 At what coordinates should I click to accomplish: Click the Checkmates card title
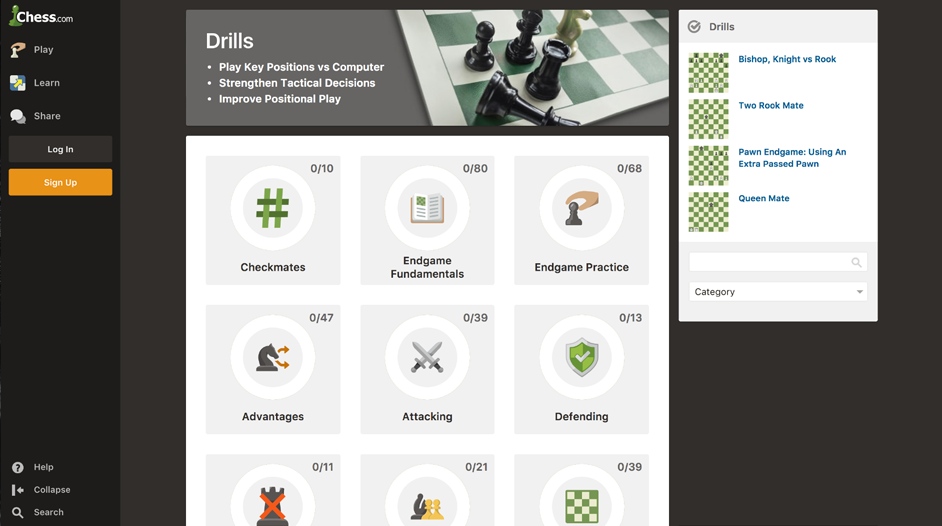[x=273, y=267]
